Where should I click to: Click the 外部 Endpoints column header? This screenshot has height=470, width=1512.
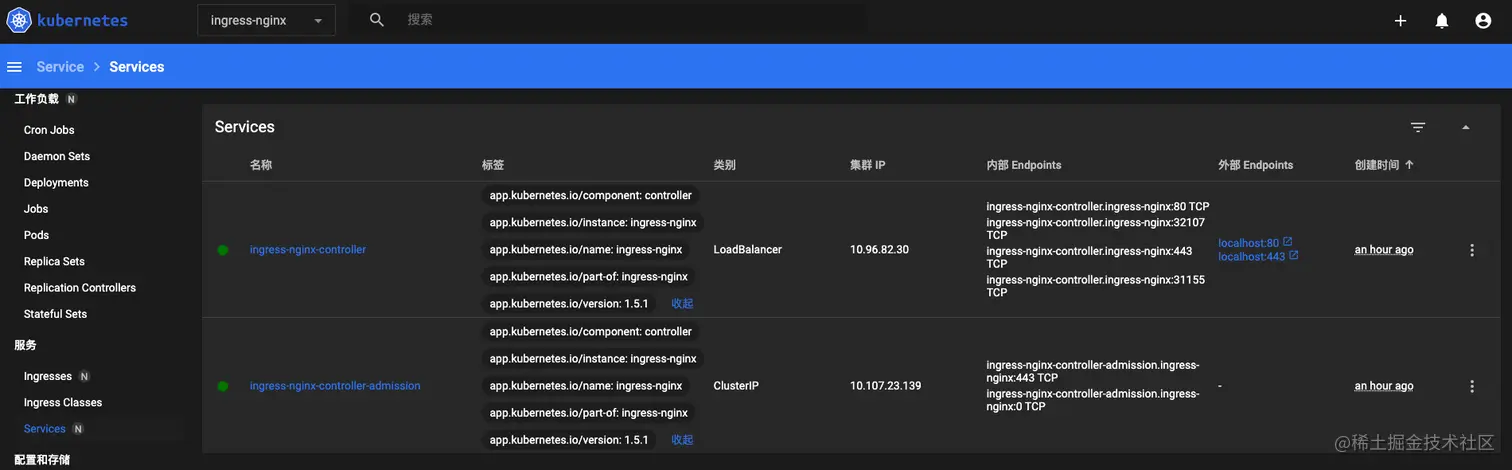1256,165
